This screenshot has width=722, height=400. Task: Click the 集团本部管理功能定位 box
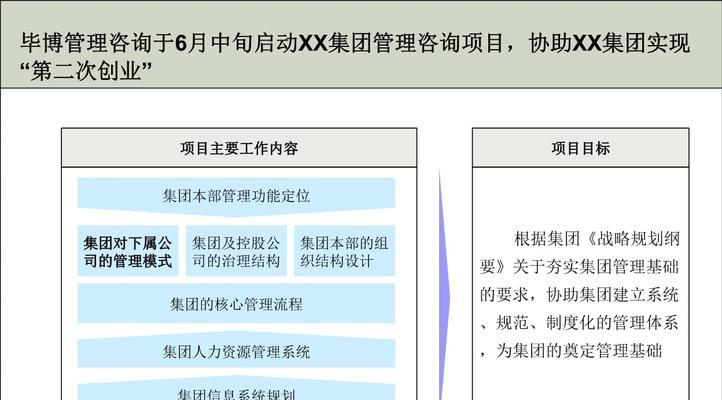[236, 197]
